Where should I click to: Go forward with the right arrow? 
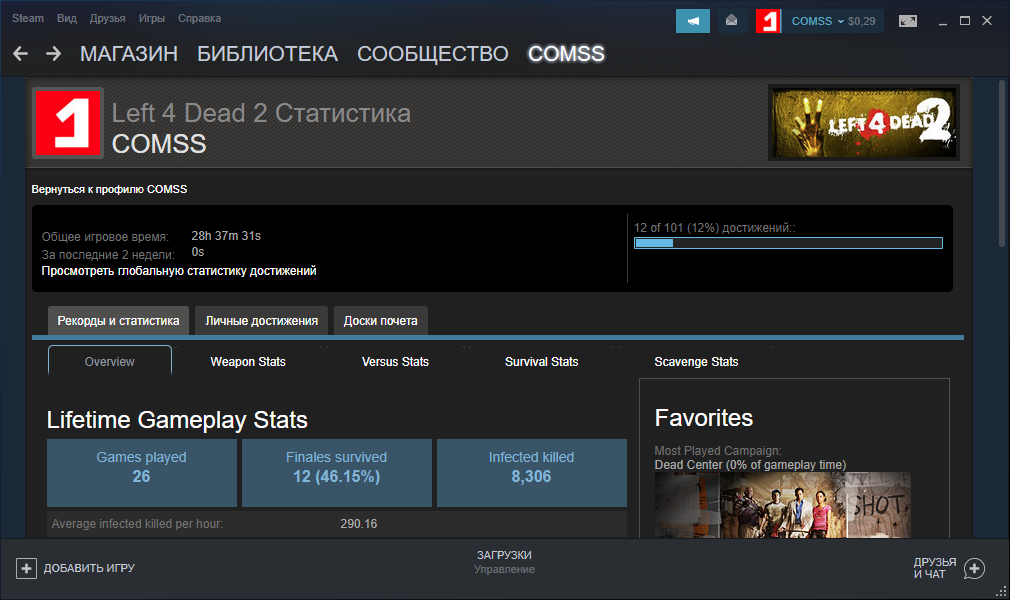pyautogui.click(x=53, y=53)
